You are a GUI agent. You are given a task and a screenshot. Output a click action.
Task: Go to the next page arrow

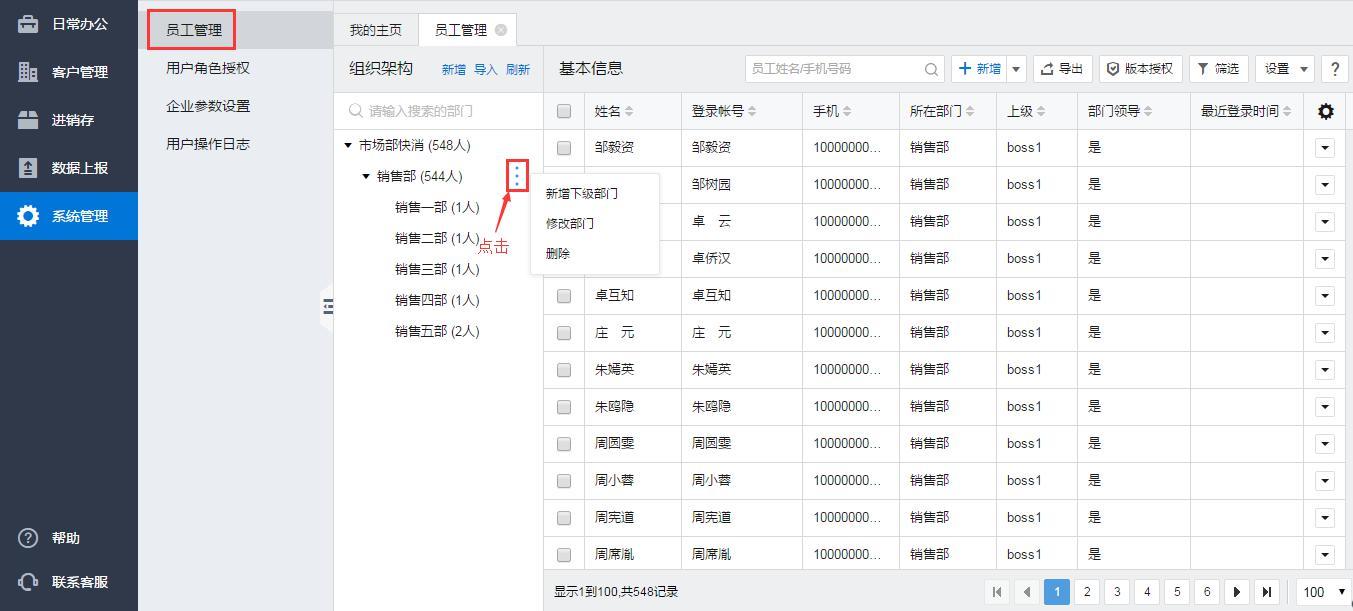coord(1237,592)
